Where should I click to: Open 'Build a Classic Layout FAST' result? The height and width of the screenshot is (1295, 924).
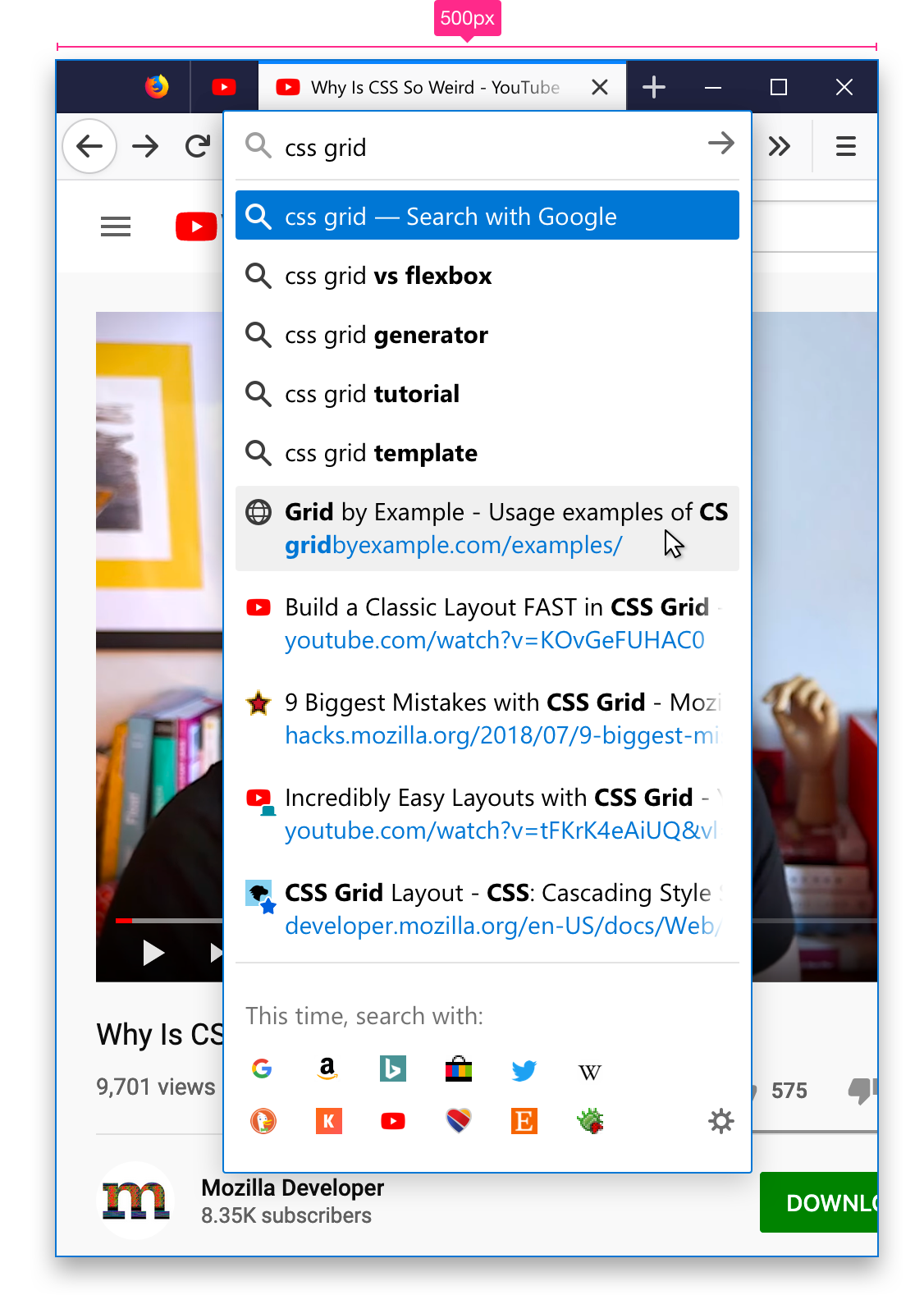(487, 624)
